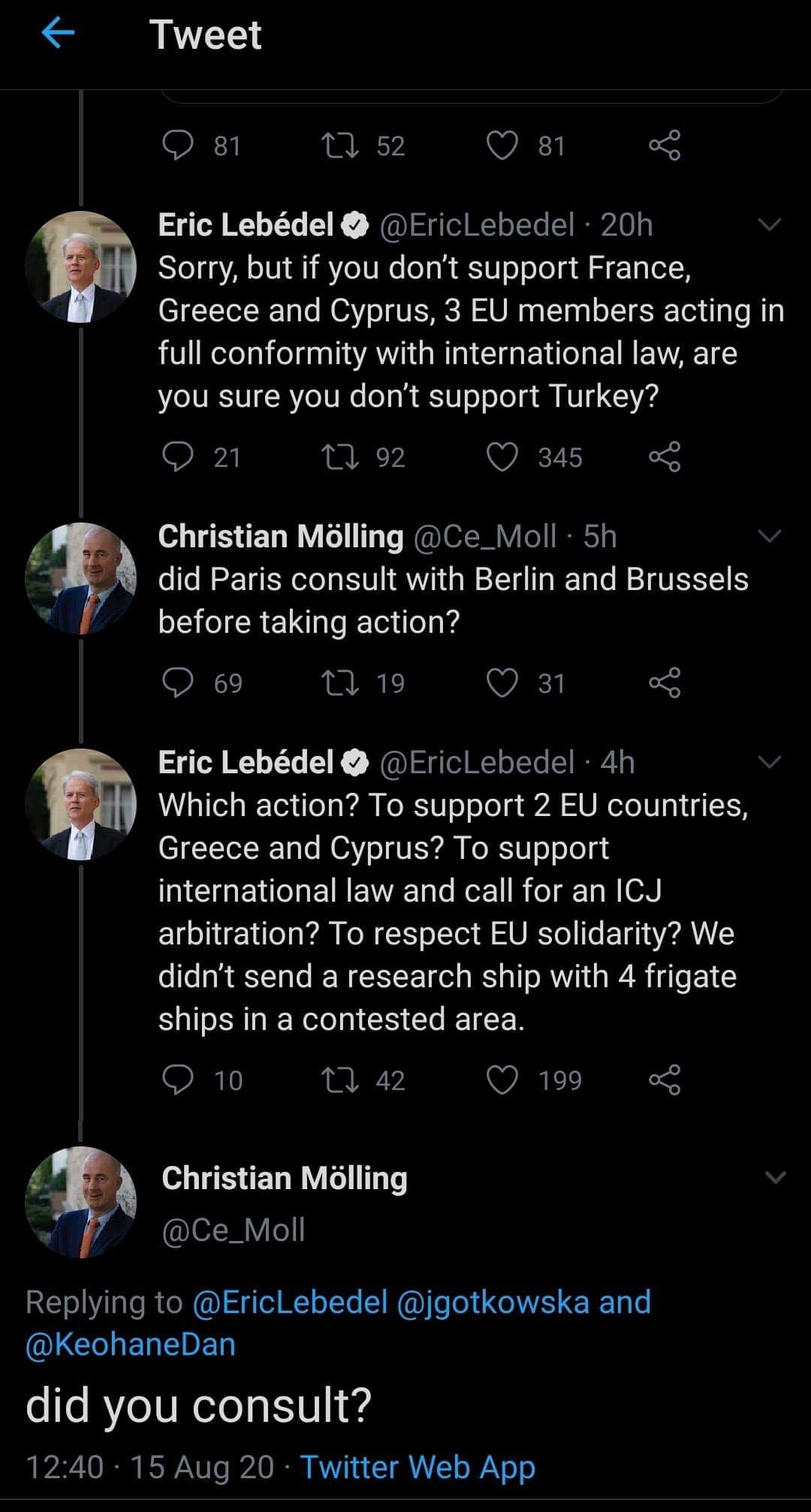Like Eric Lebédel's 20h tweet
Screen dimensions: 811x1512
click(502, 457)
